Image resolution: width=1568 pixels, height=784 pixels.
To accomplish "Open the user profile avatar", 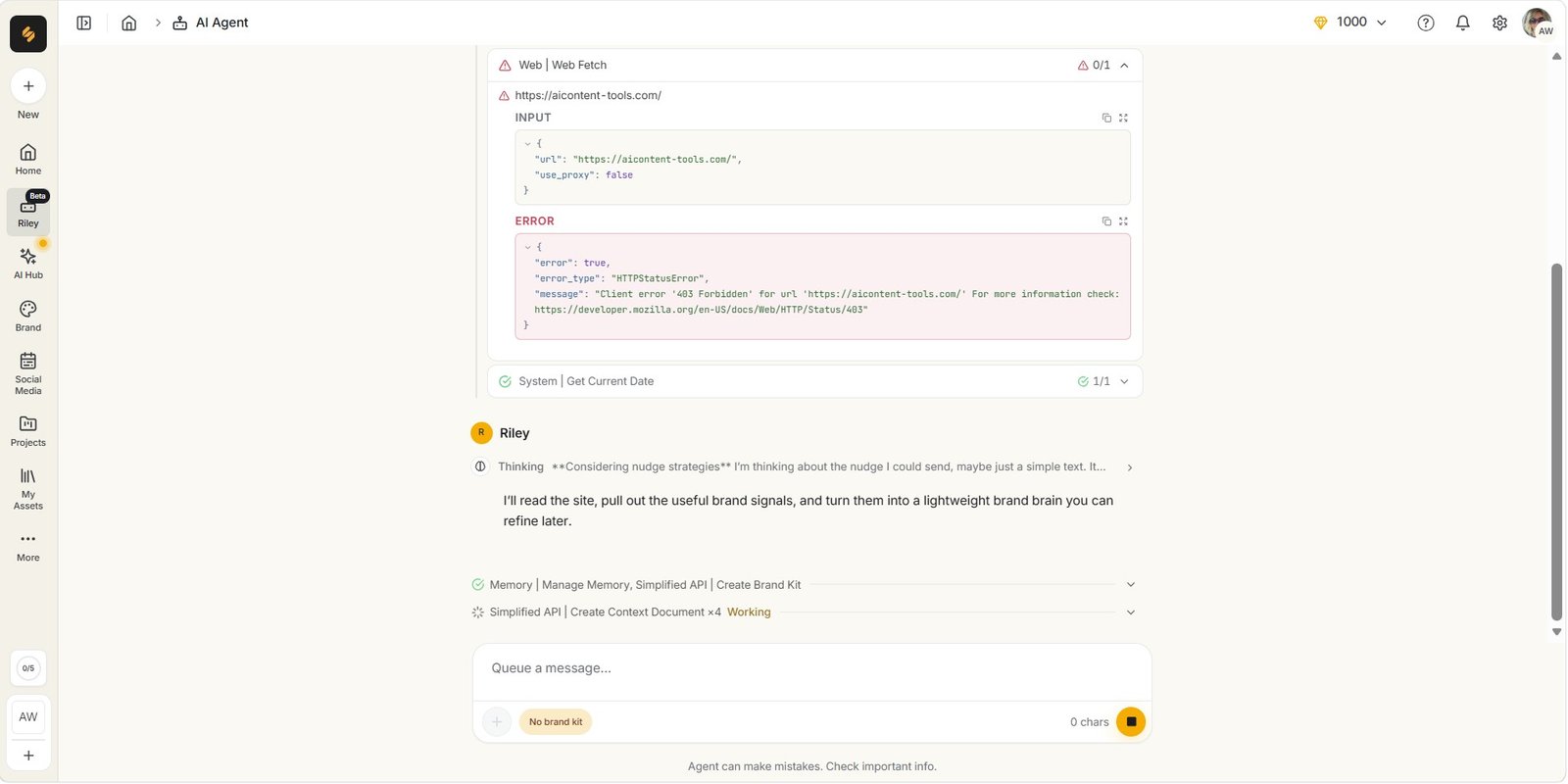I will [1538, 23].
